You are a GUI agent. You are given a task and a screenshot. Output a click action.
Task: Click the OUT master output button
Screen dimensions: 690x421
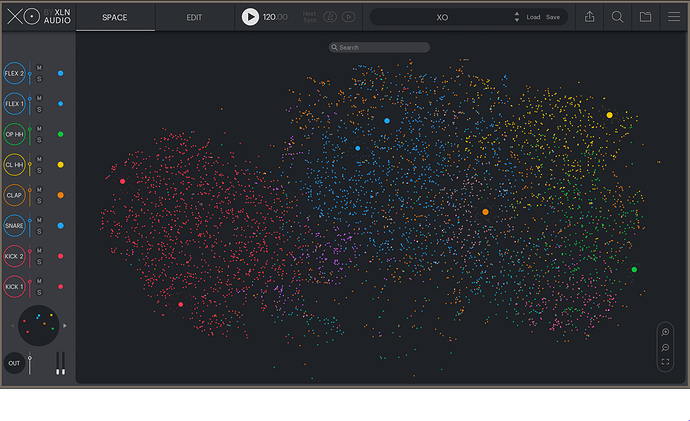[14, 363]
